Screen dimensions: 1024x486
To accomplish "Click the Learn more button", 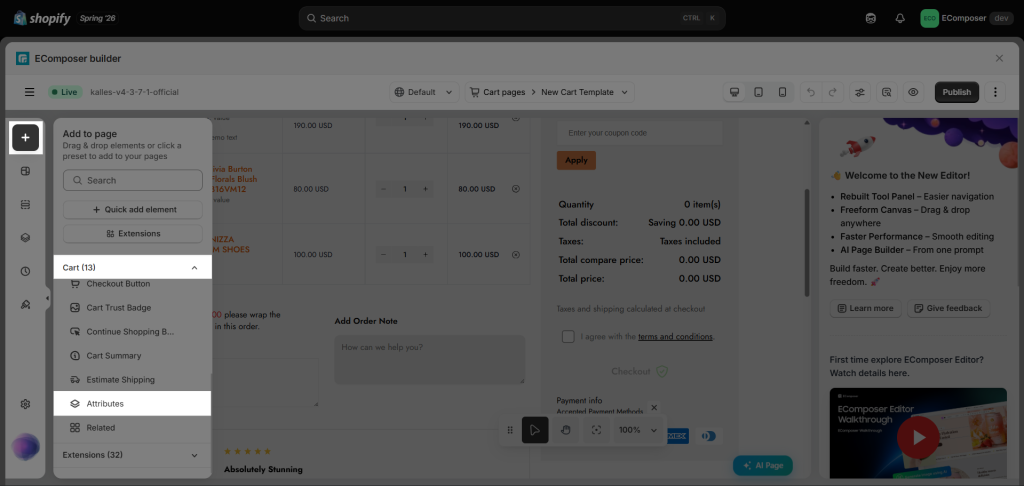I will [865, 308].
